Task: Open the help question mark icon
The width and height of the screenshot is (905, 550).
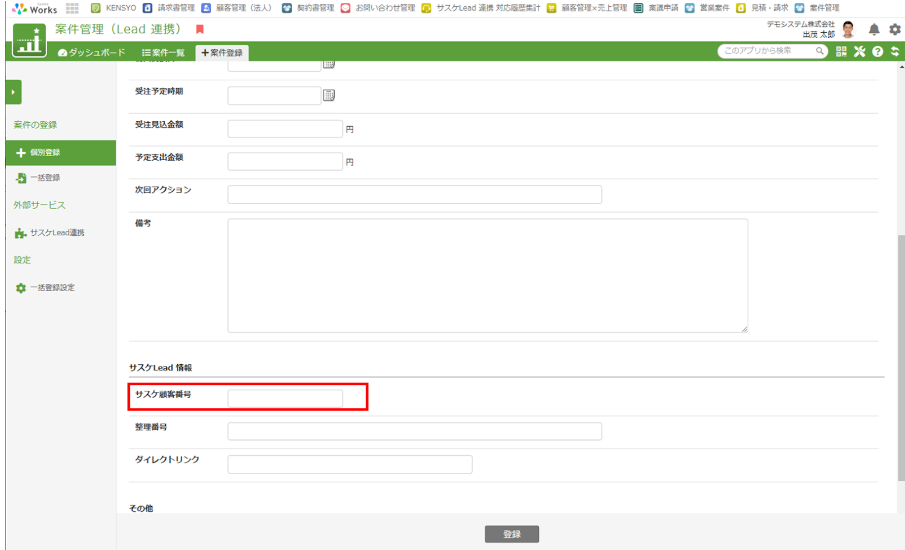Action: (x=877, y=52)
